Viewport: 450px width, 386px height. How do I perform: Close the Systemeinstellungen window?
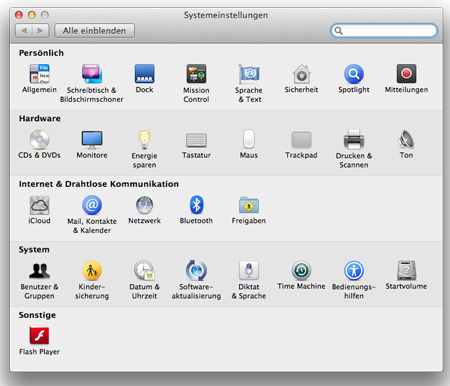tap(19, 15)
